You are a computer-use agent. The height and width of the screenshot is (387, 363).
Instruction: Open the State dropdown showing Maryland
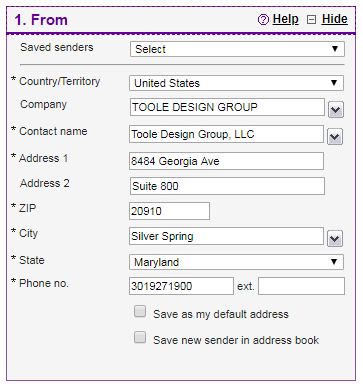(236, 262)
